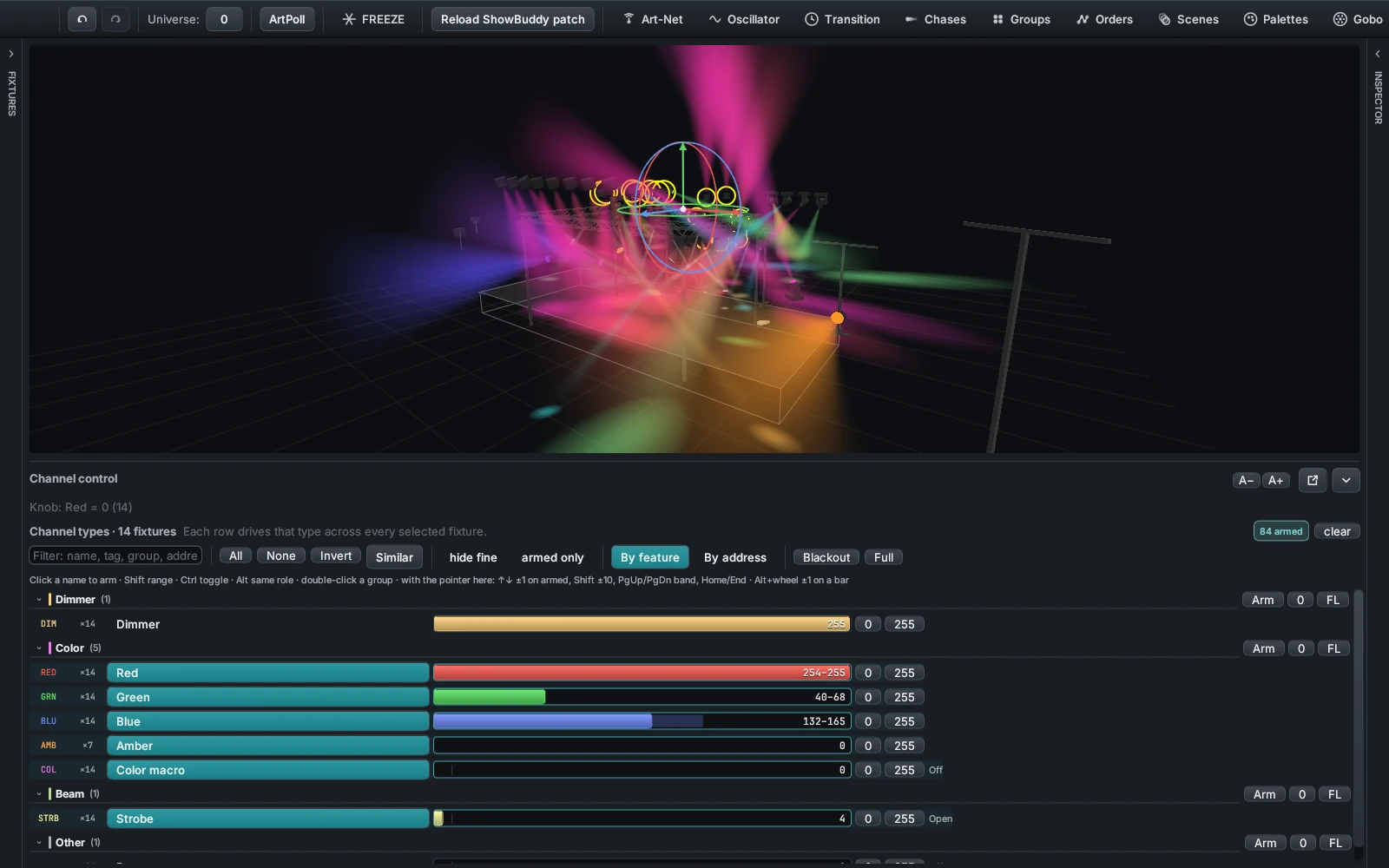Invert the channel selection
The width and height of the screenshot is (1389, 868).
click(336, 556)
